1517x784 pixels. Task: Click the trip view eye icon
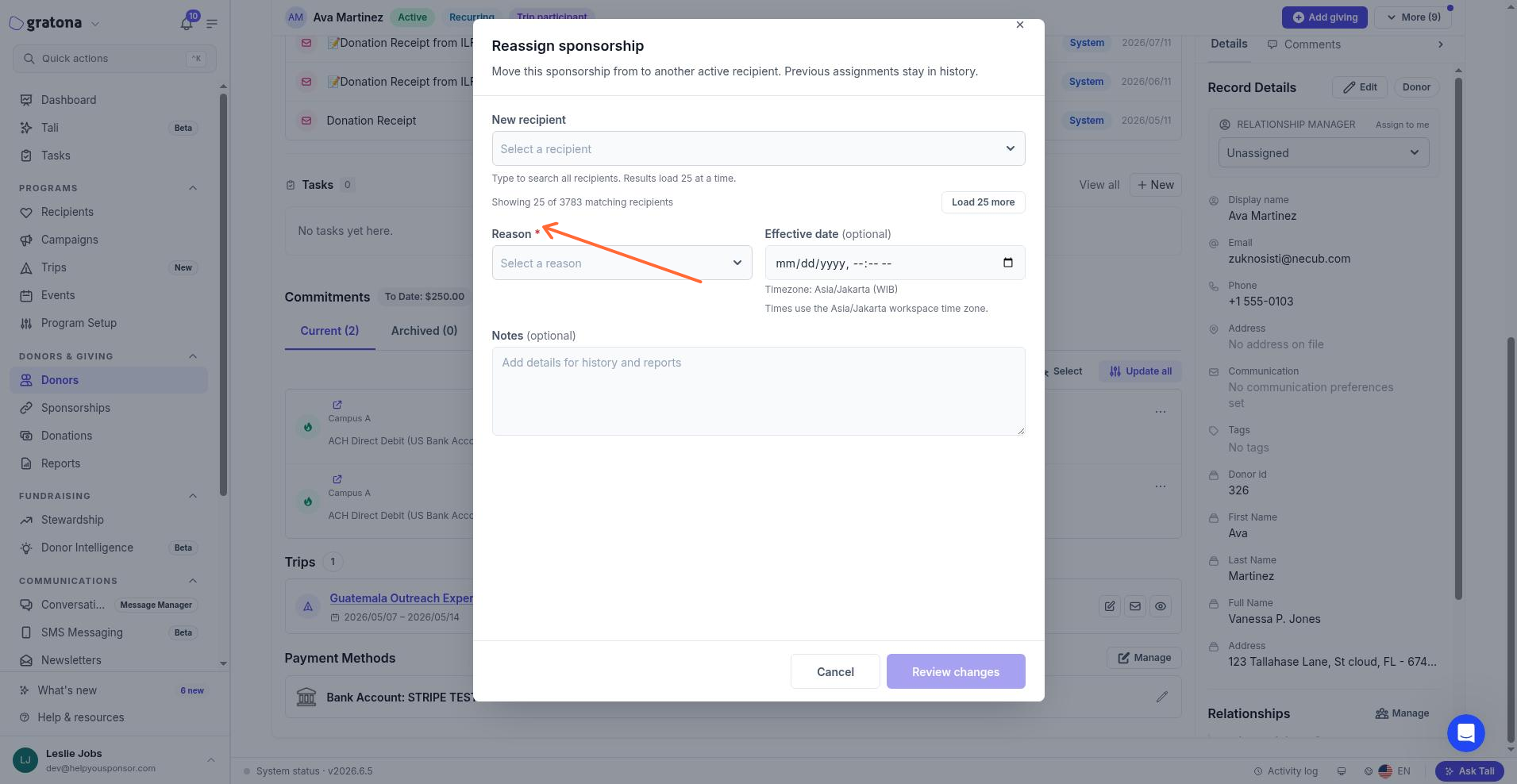pos(1161,606)
